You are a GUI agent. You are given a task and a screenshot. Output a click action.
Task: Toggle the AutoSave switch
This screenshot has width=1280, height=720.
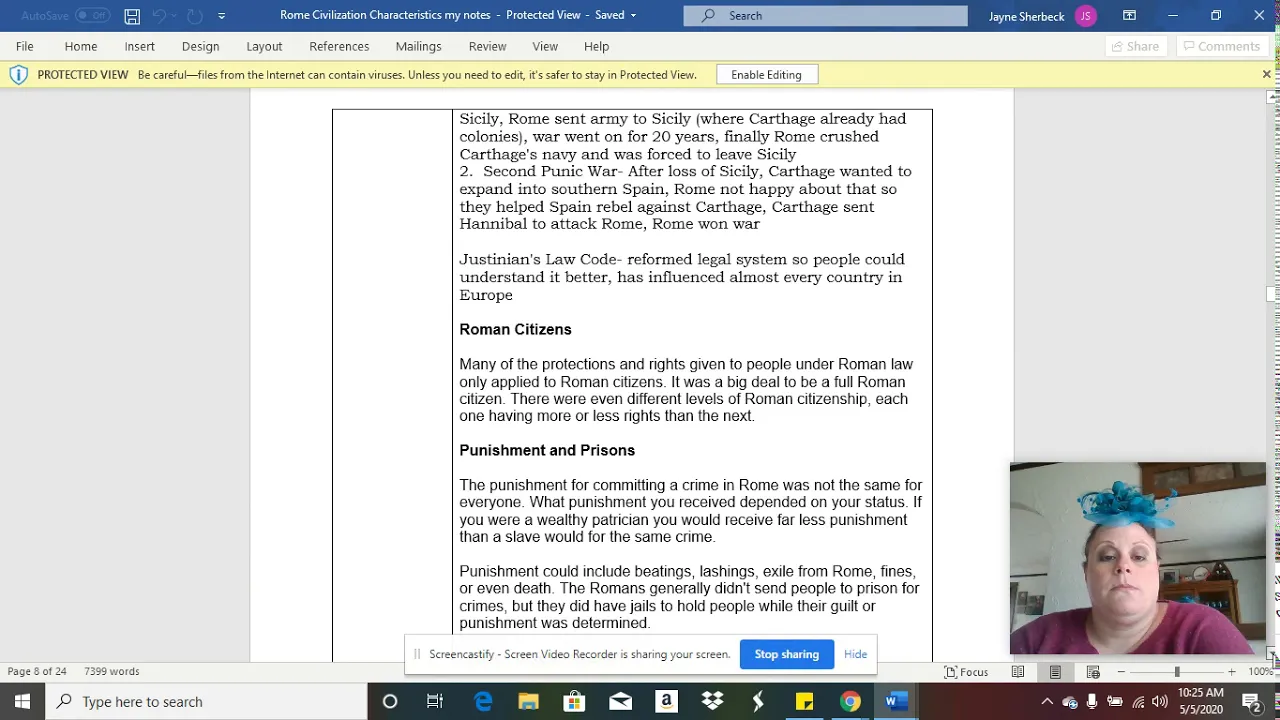tap(92, 16)
